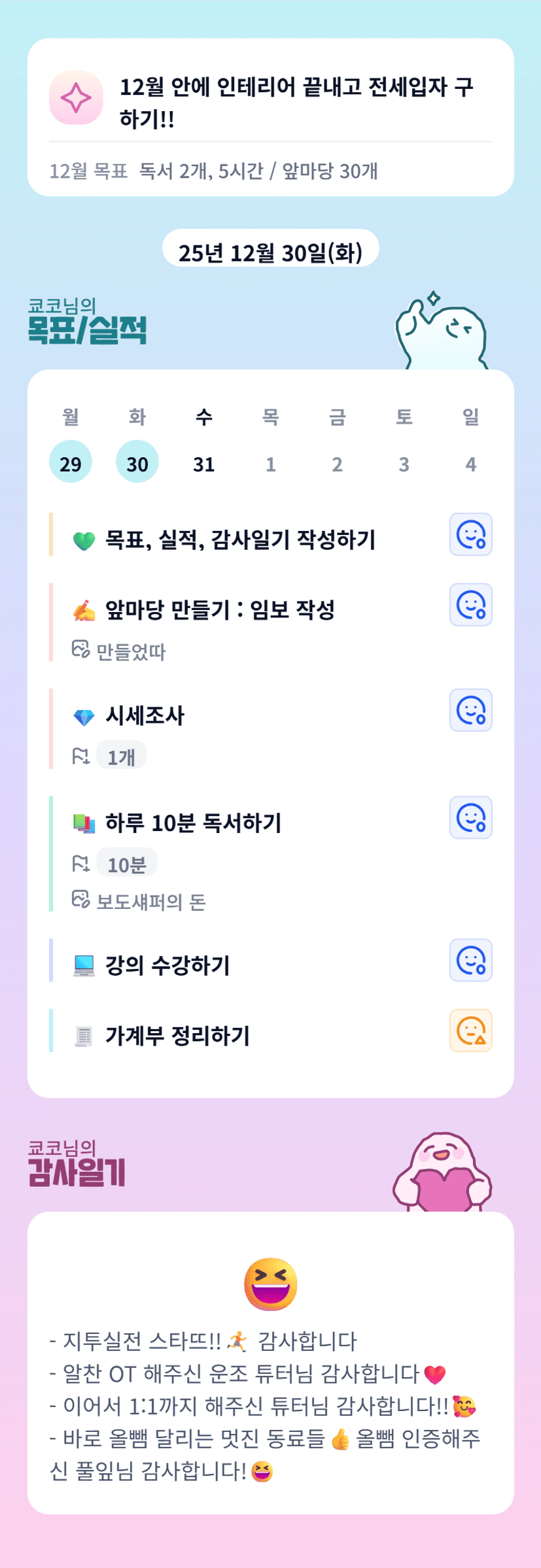The width and height of the screenshot is (541, 1568).
Task: Select Sunday the 4th in calendar
Action: pyautogui.click(x=470, y=464)
